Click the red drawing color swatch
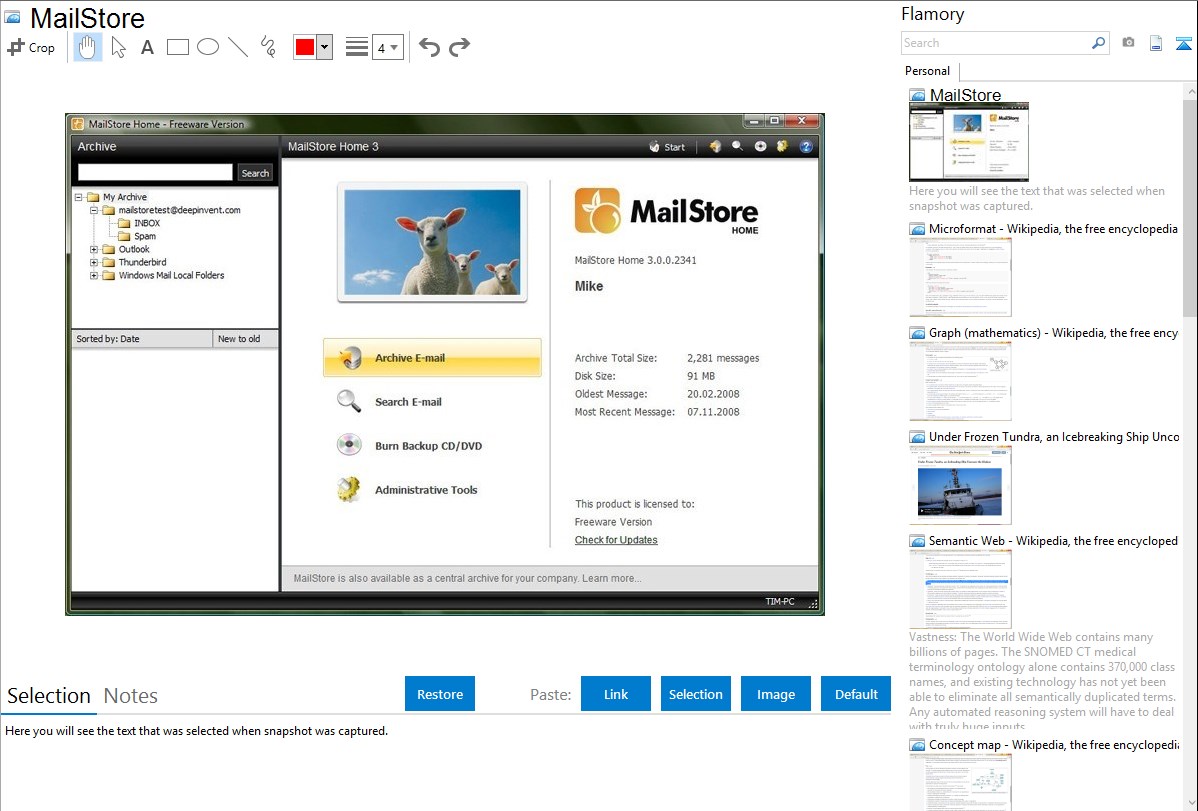Viewport: 1198px width, 811px height. [305, 47]
